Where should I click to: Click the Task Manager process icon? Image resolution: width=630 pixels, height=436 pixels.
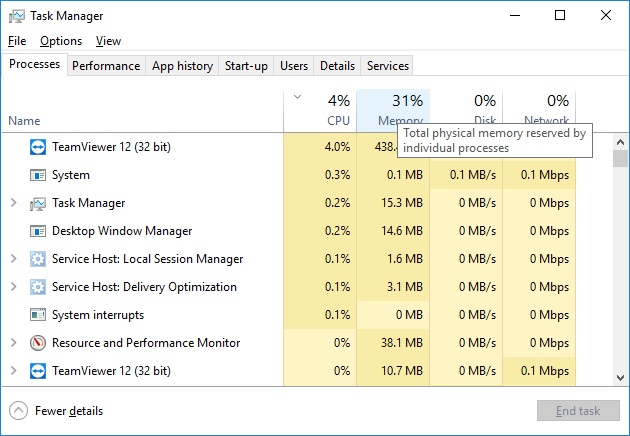point(38,203)
